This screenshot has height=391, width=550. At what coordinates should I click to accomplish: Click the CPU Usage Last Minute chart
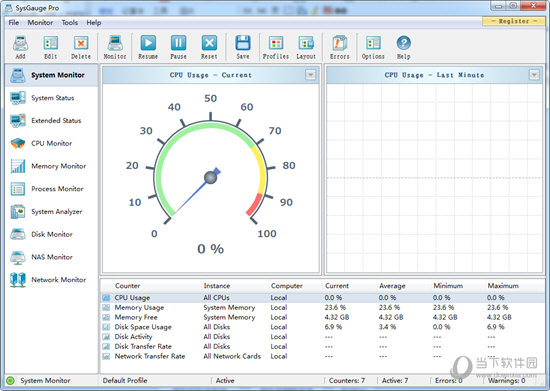coord(434,178)
